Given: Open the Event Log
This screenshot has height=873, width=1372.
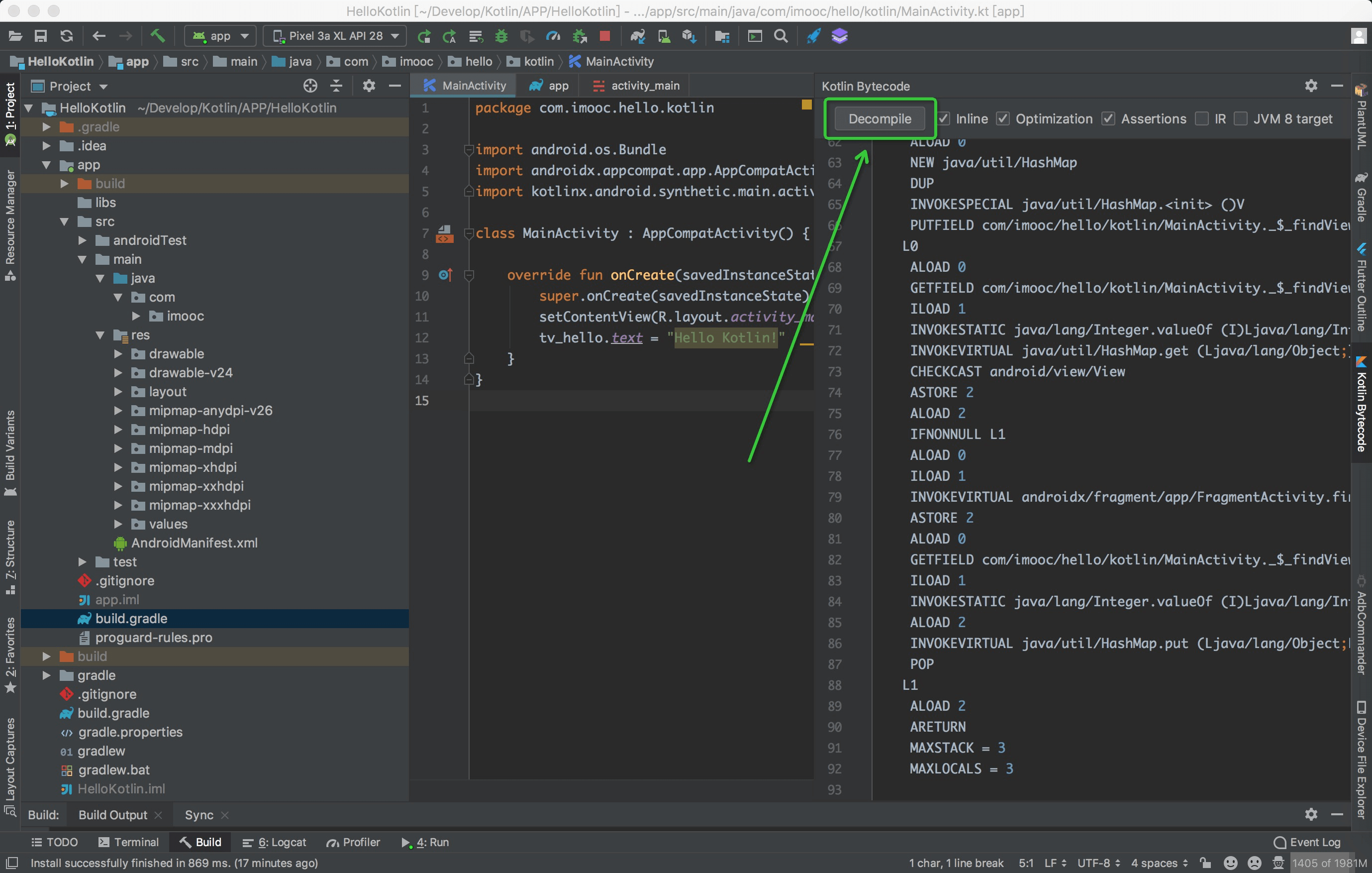Looking at the screenshot, I should [x=1308, y=842].
